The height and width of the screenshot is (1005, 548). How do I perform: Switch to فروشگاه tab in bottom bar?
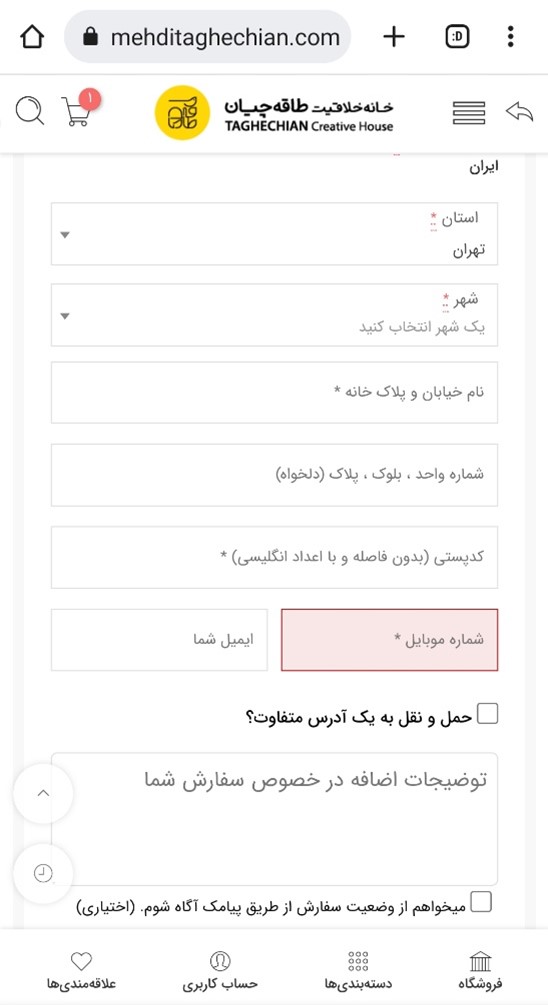pos(480,970)
